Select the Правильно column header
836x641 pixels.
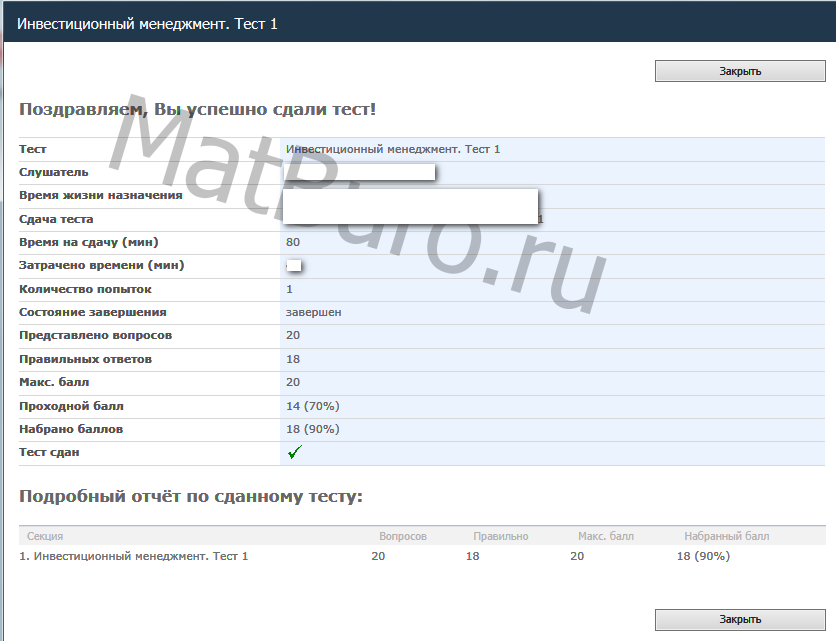point(500,536)
